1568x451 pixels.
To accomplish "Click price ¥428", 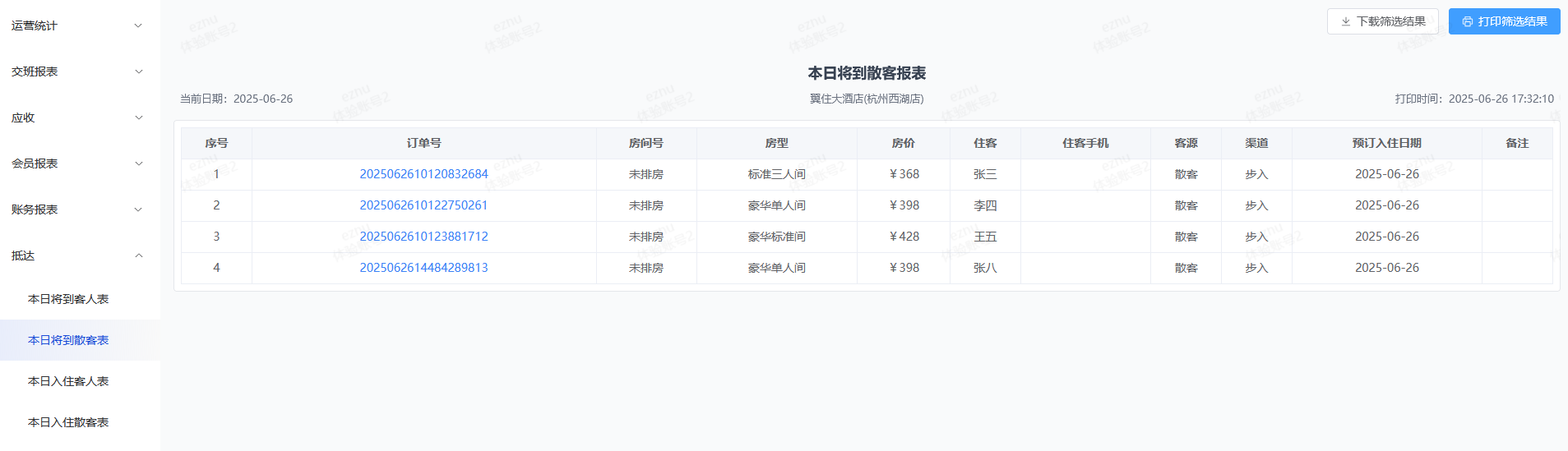I will coord(904,237).
